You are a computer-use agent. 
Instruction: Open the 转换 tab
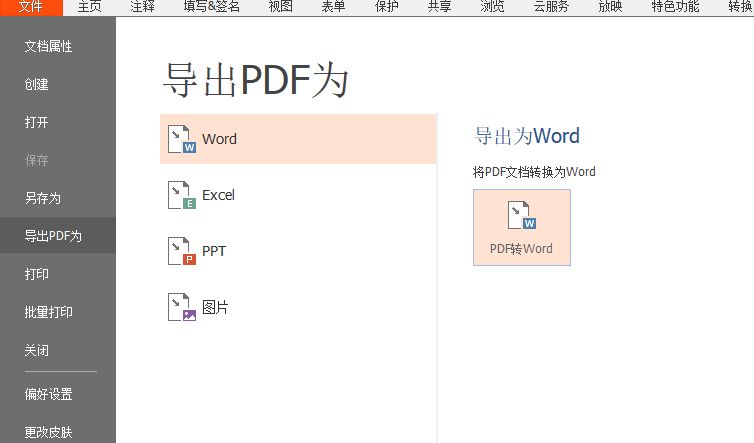click(x=741, y=7)
